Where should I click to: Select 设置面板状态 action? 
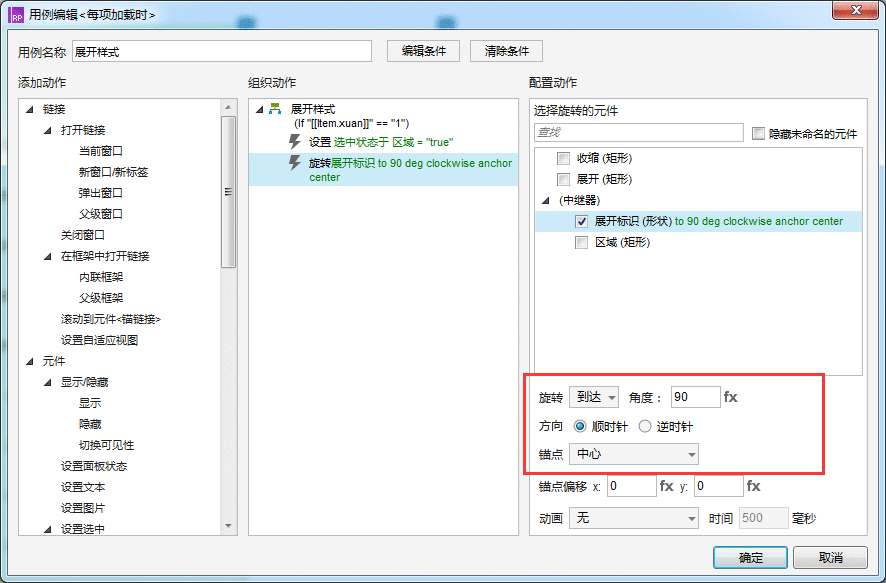coord(94,466)
